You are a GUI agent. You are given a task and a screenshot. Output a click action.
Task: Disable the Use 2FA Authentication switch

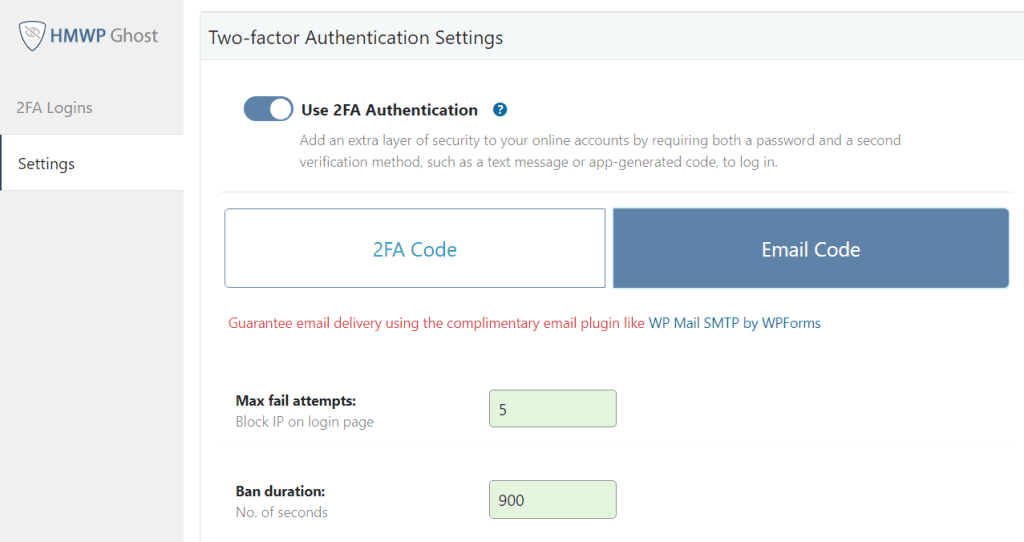coord(268,109)
